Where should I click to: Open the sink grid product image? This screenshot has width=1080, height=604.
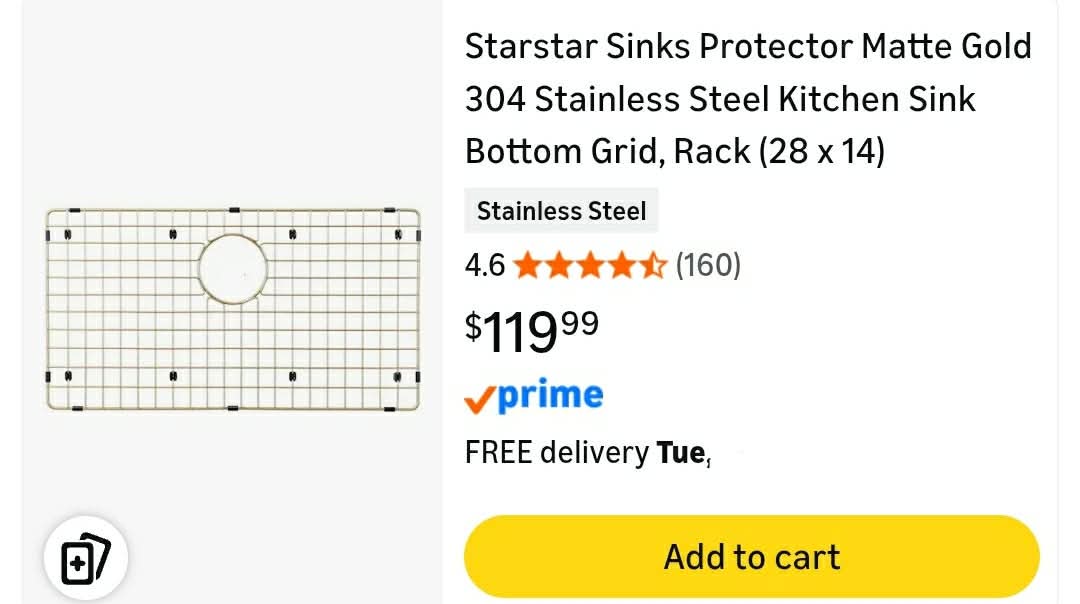coord(233,309)
